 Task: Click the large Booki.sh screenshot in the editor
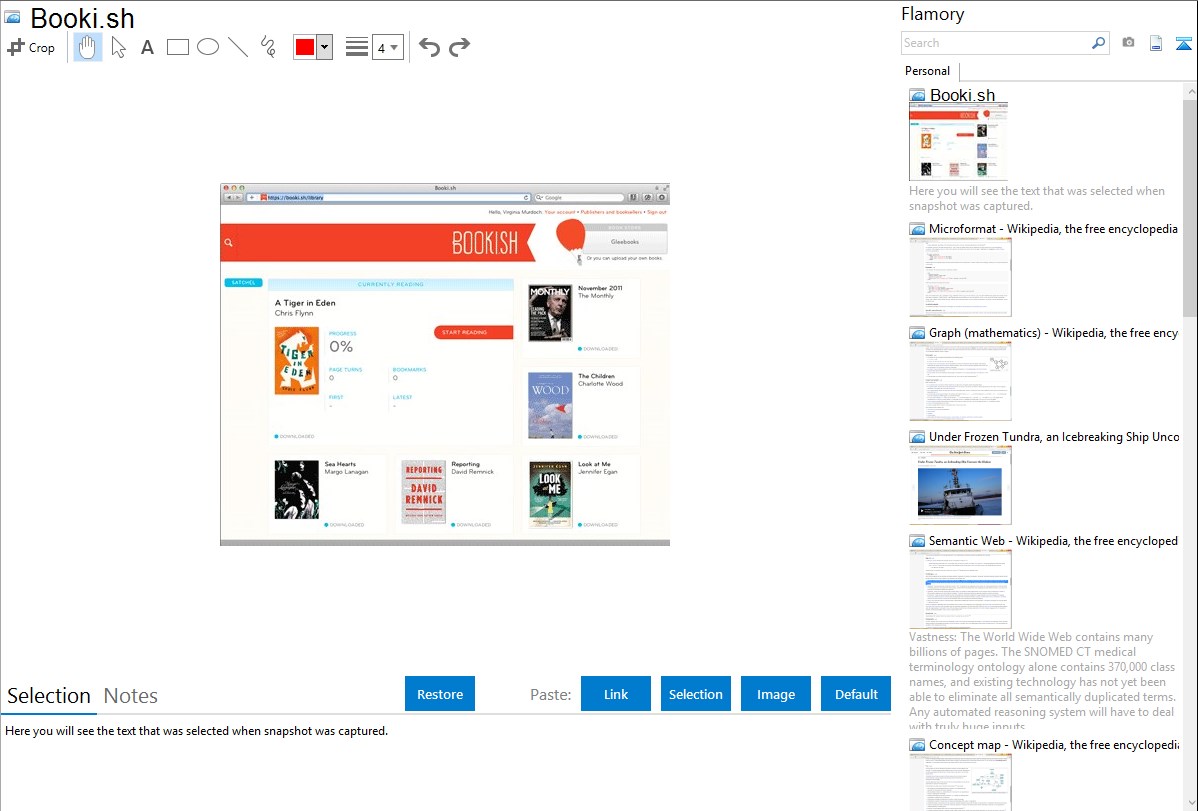[x=445, y=364]
